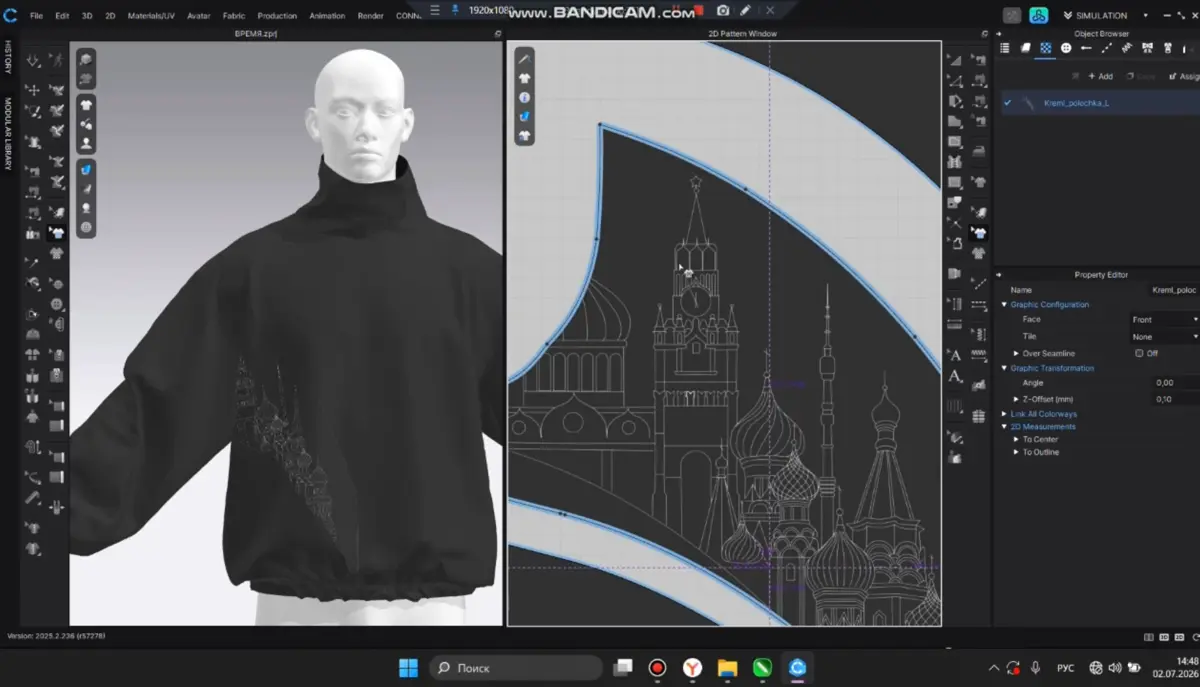The width and height of the screenshot is (1200, 687).
Task: Open File Explorer from the taskbar
Action: click(x=727, y=667)
